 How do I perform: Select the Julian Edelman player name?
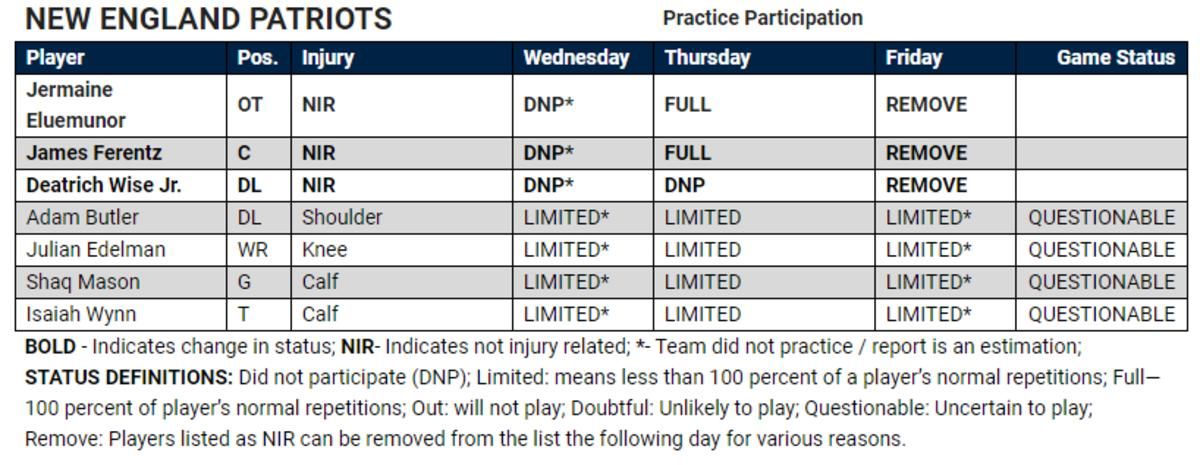coord(95,249)
